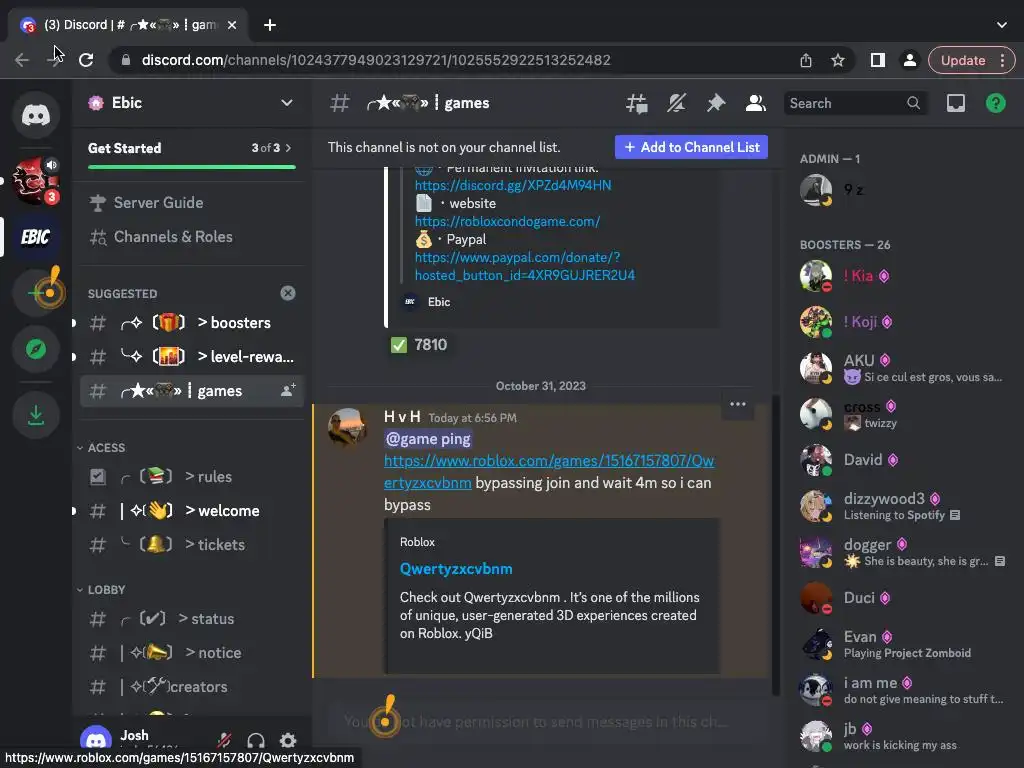Viewport: 1024px width, 768px height.
Task: Open the boosters channel
Action: 191,323
